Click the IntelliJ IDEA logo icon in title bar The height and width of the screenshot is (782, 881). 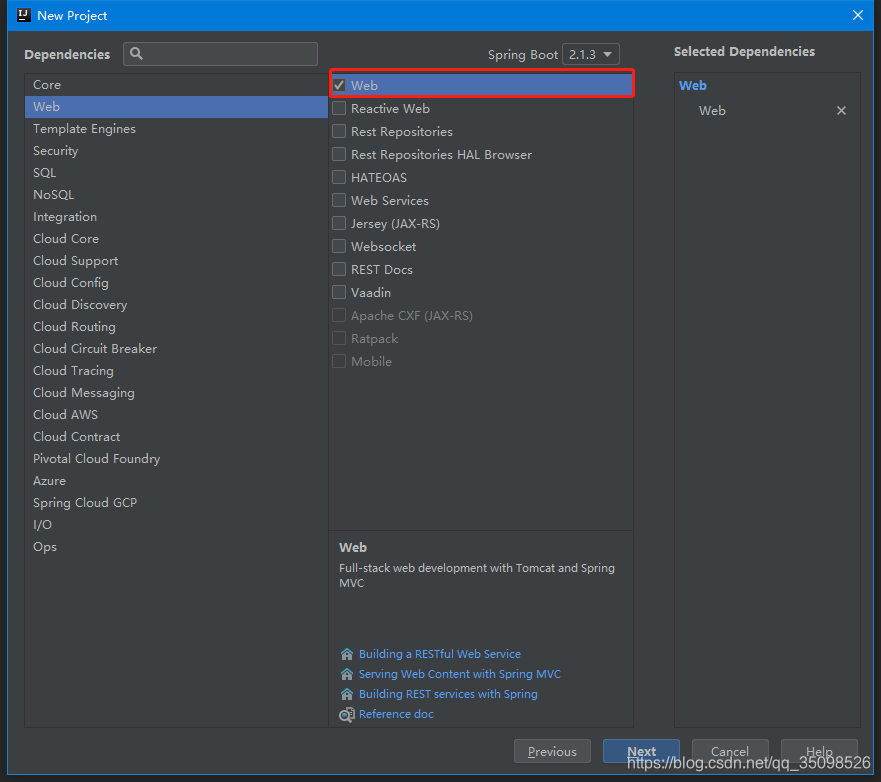[24, 15]
